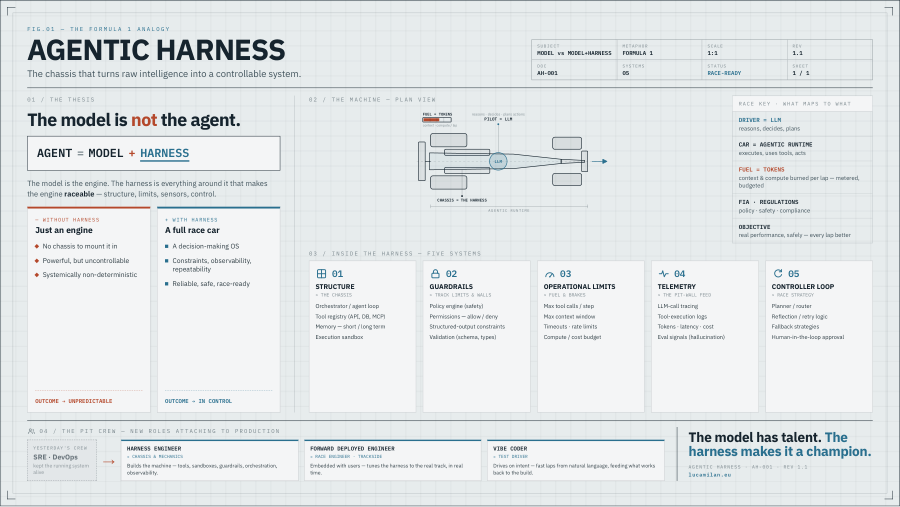Click the 'Execution sandbox' line
The width and height of the screenshot is (900, 507).
coord(339,337)
